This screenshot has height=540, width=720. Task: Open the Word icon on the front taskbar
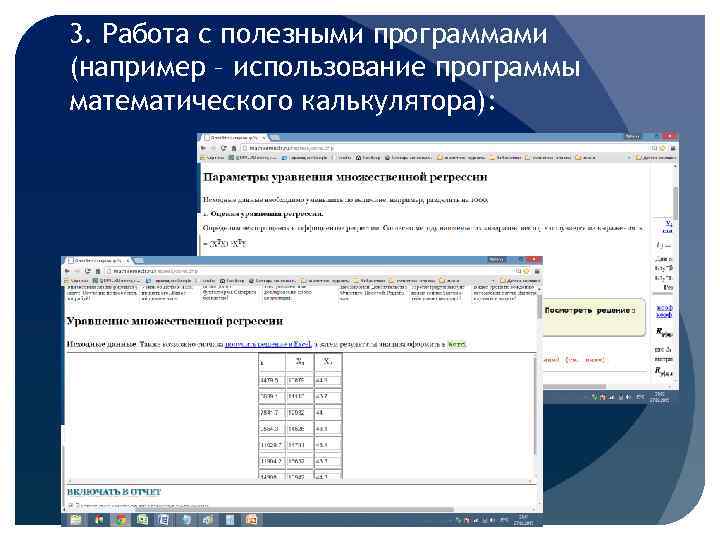pos(164,520)
